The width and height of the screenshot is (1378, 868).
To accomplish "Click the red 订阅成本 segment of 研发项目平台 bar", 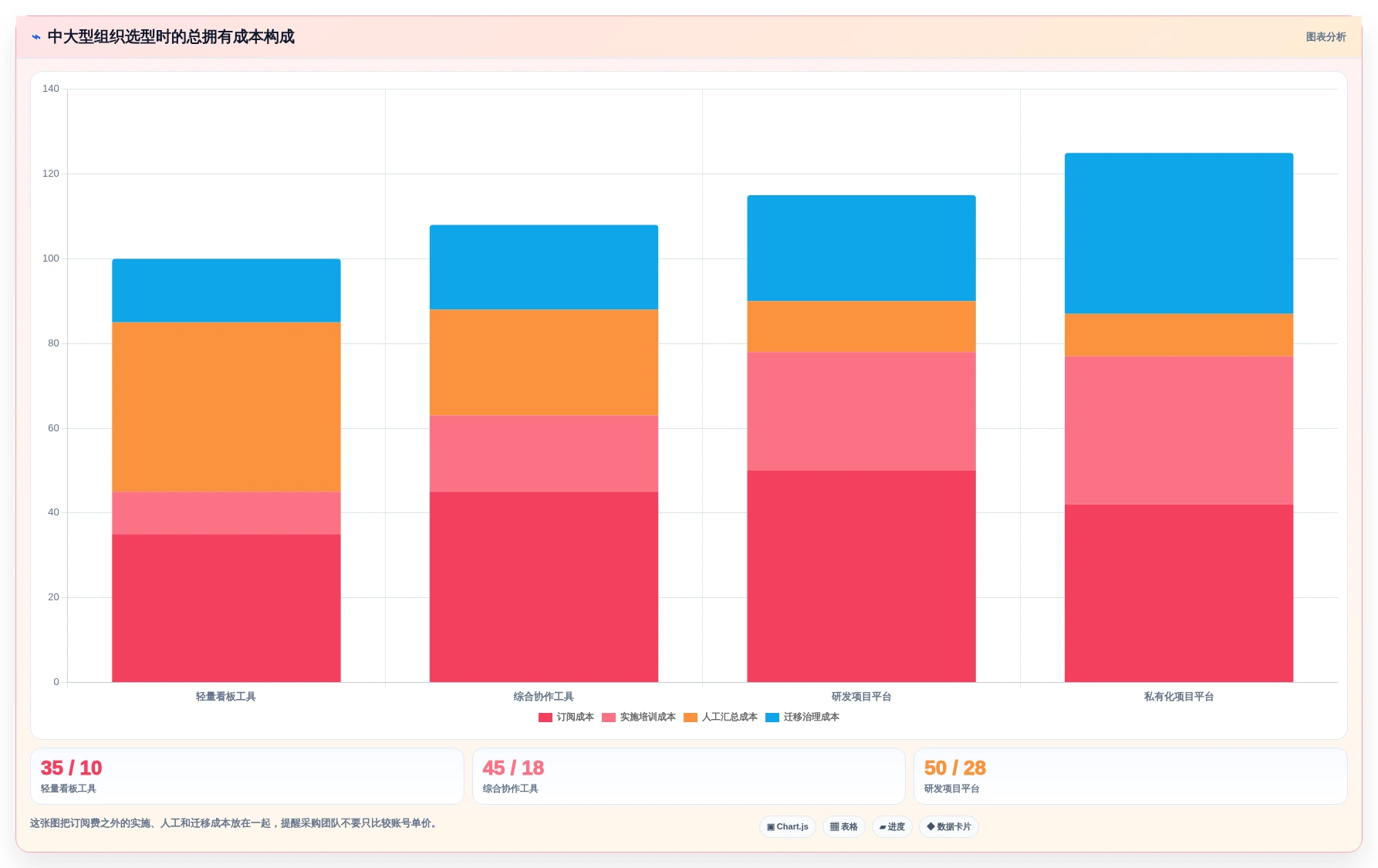I will pyautogui.click(x=861, y=576).
